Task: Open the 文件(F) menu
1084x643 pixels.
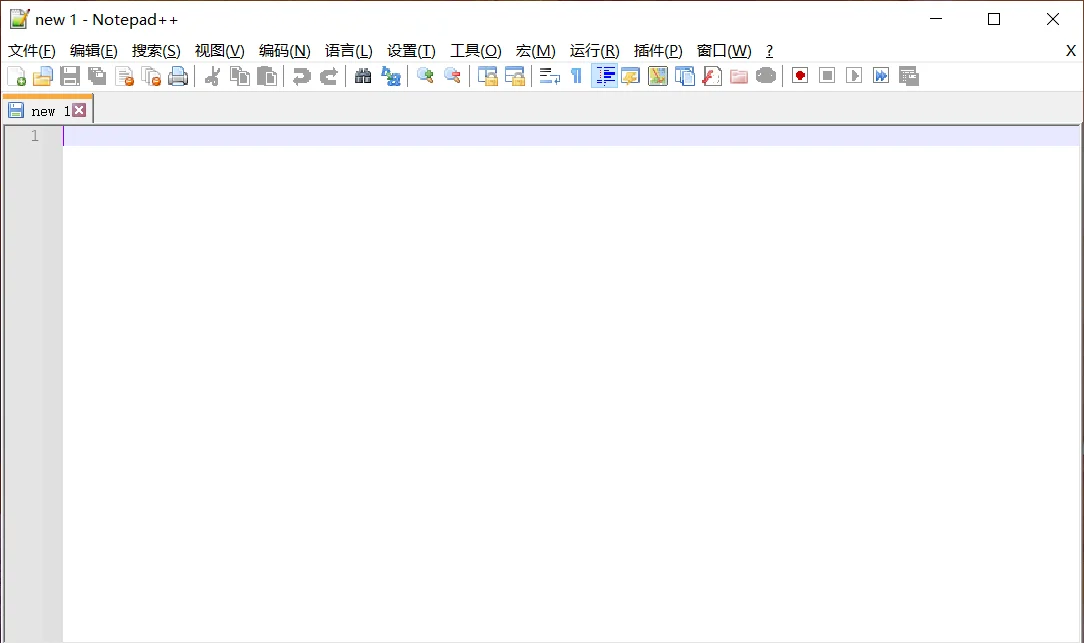Action: point(32,51)
